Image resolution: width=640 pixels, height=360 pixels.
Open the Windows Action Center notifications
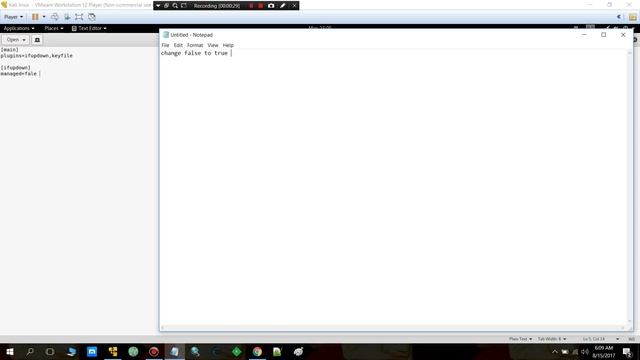point(627,351)
